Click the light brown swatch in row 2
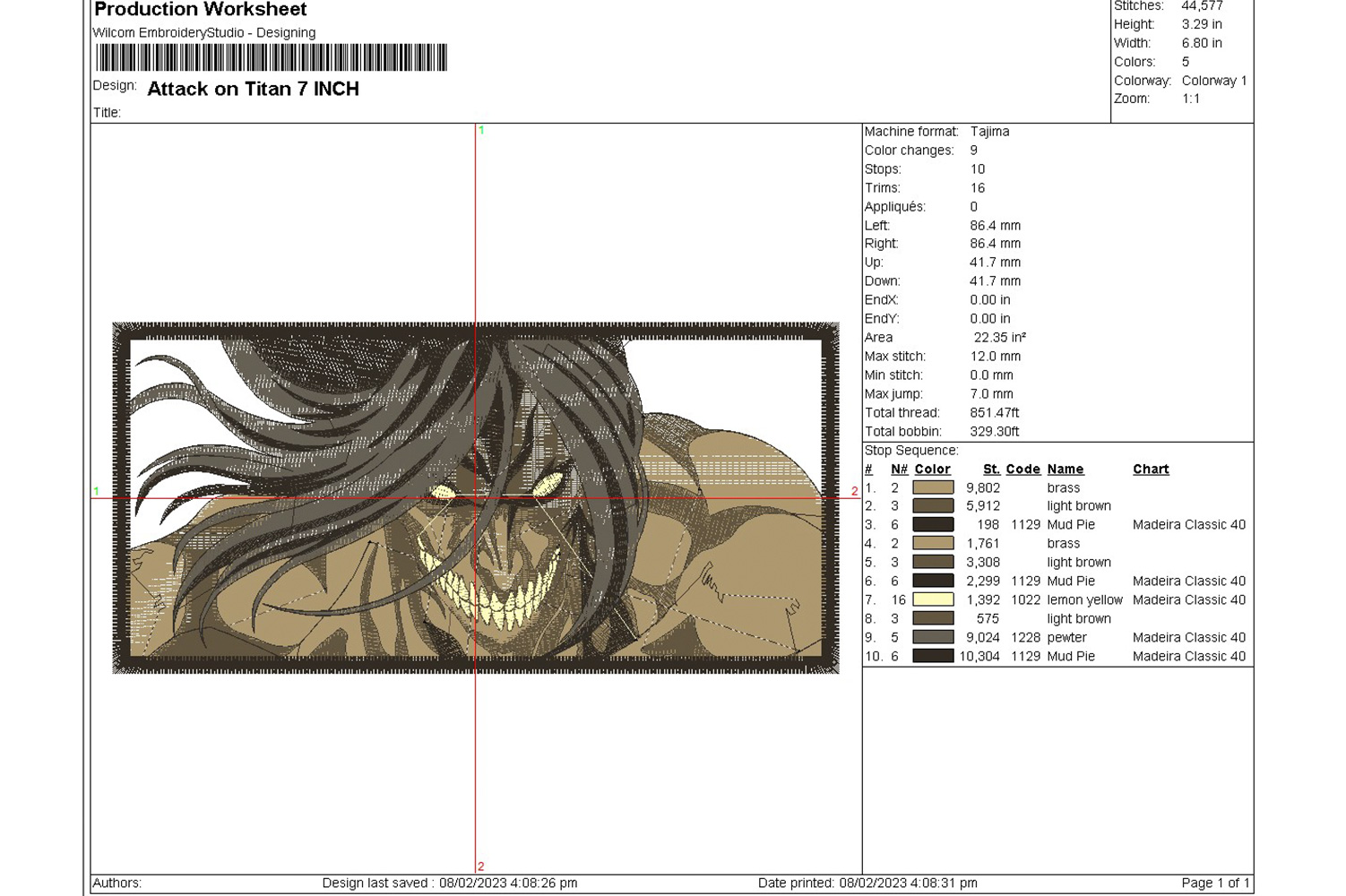 point(933,506)
